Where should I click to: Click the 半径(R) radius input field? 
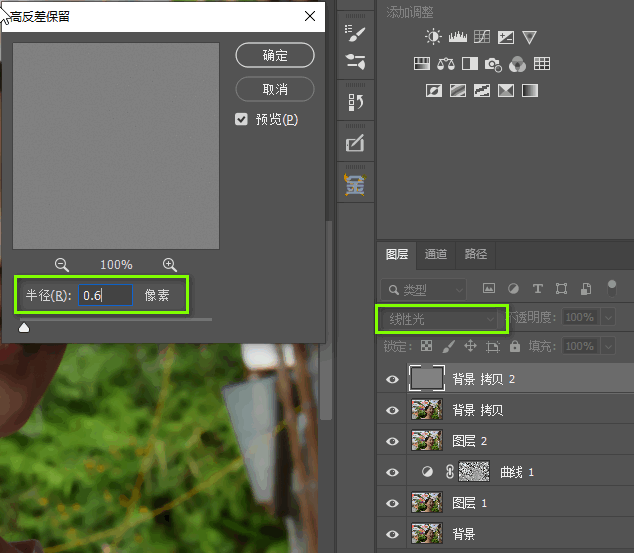(x=105, y=295)
